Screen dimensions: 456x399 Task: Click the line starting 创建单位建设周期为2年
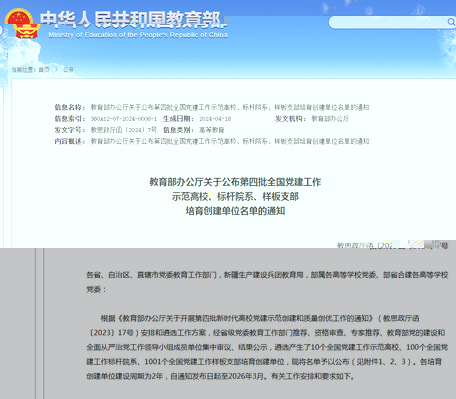221,376
